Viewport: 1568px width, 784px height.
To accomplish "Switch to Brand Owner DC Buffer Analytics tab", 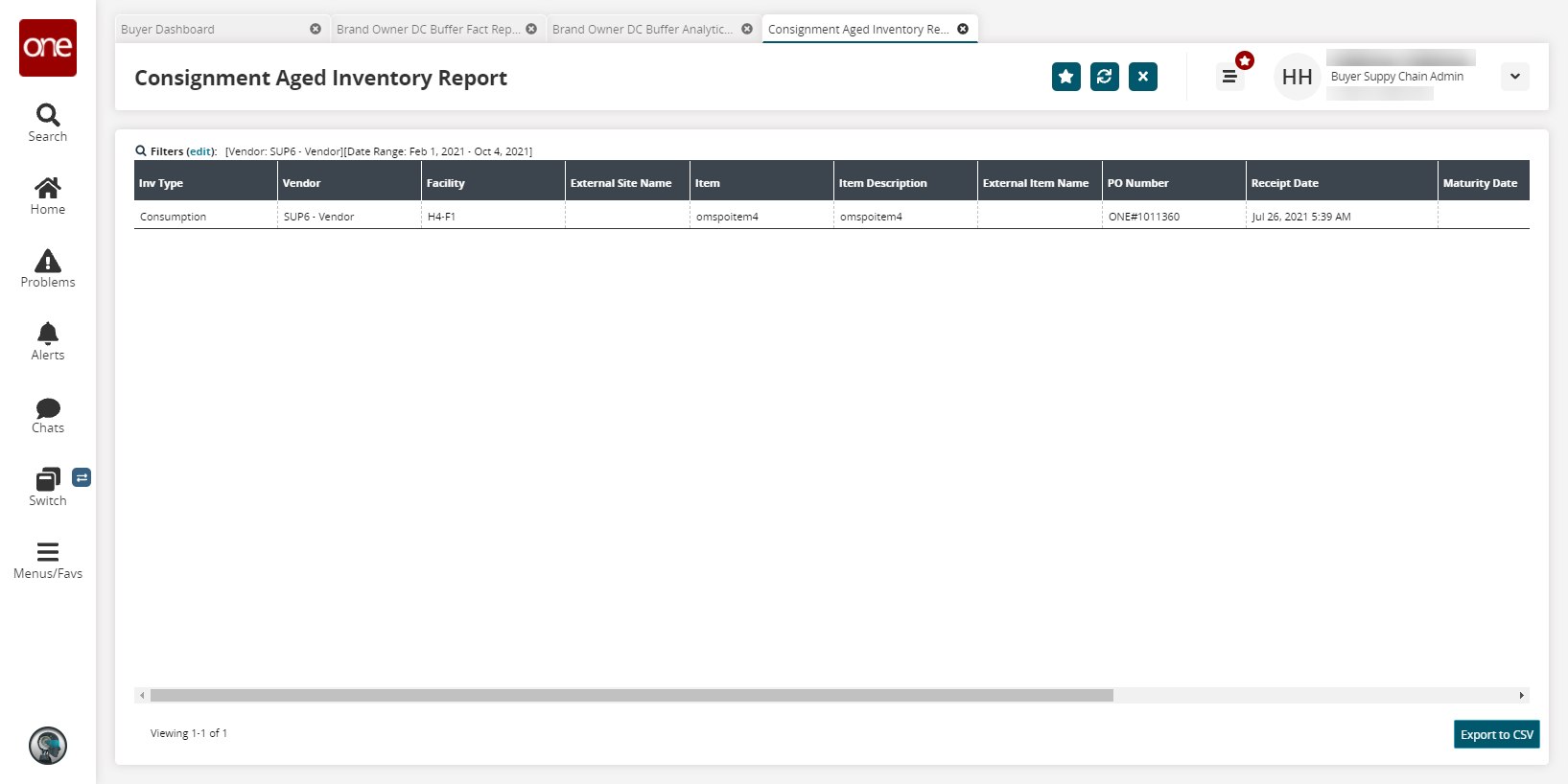I will tap(642, 30).
